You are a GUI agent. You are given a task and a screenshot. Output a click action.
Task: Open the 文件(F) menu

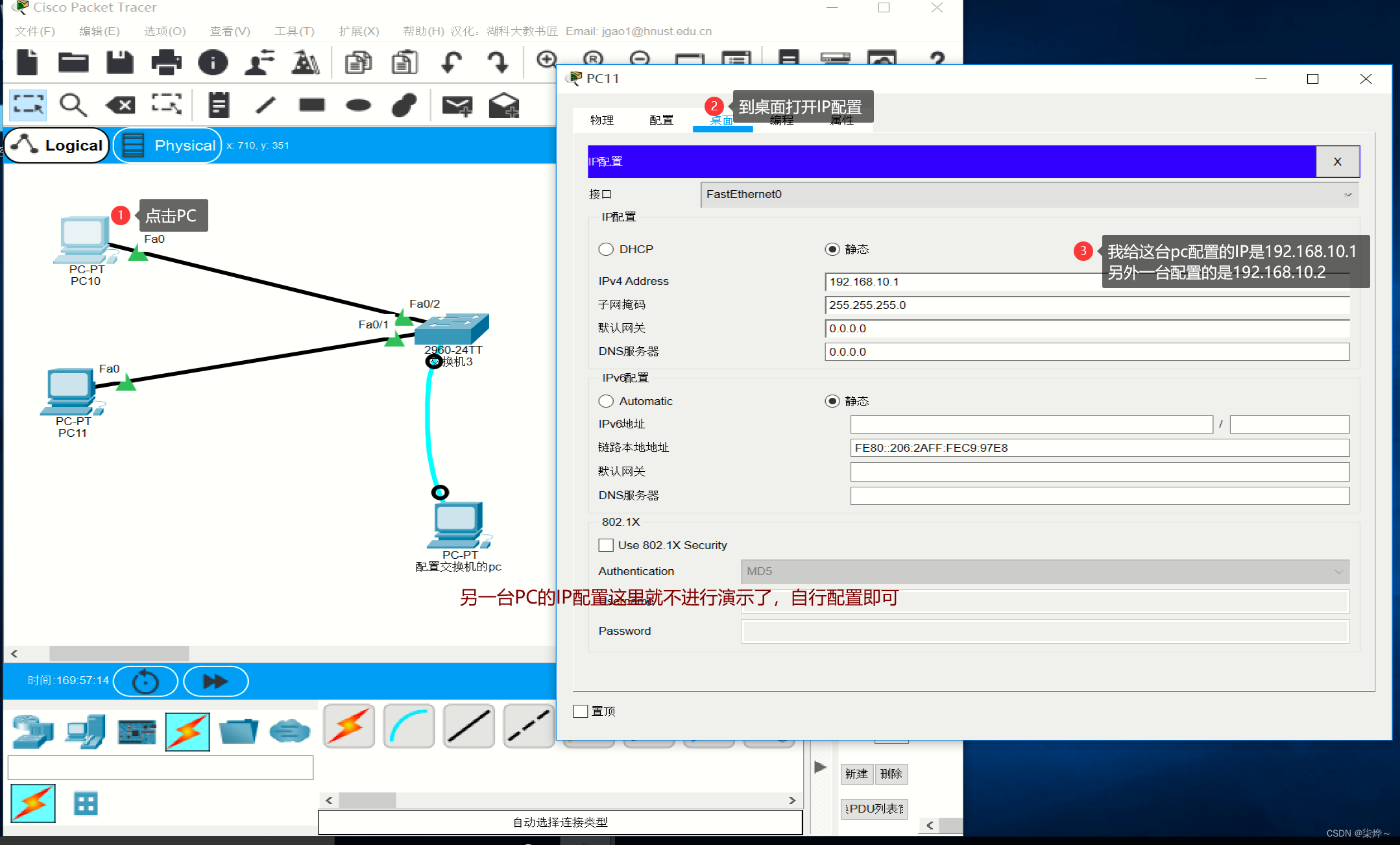pos(35,31)
